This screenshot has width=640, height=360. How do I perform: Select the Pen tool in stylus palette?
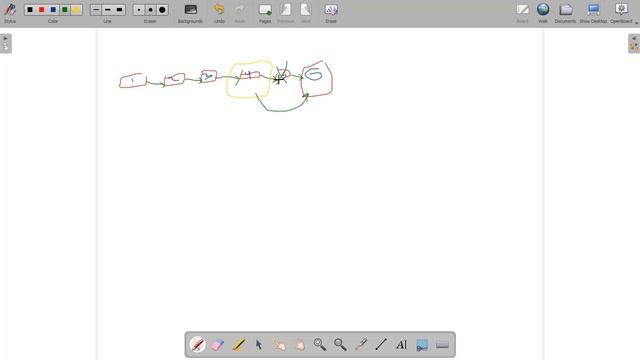[x=198, y=344]
